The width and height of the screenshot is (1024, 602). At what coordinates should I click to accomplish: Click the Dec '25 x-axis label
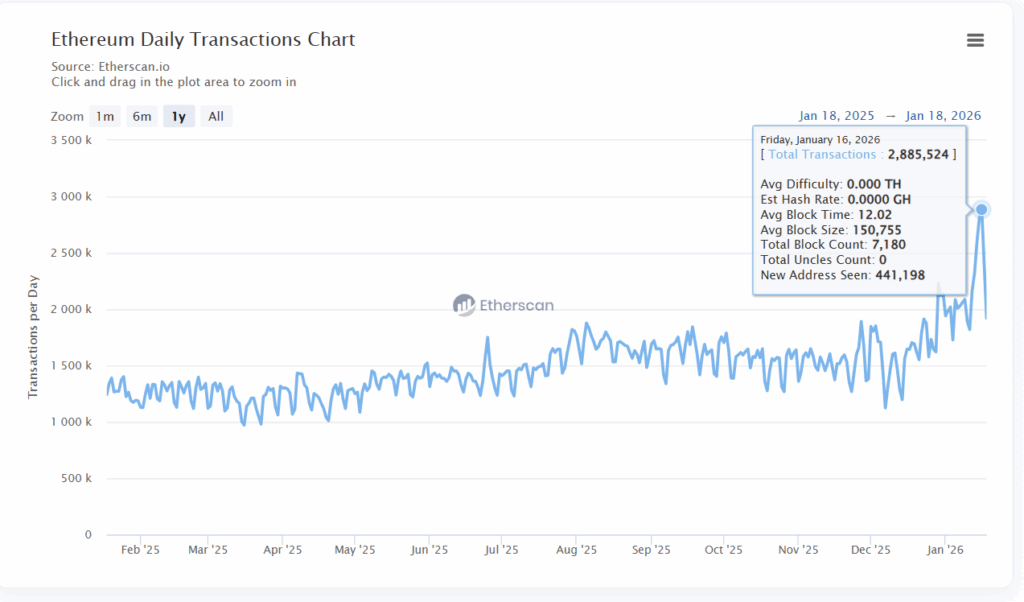[x=871, y=550]
